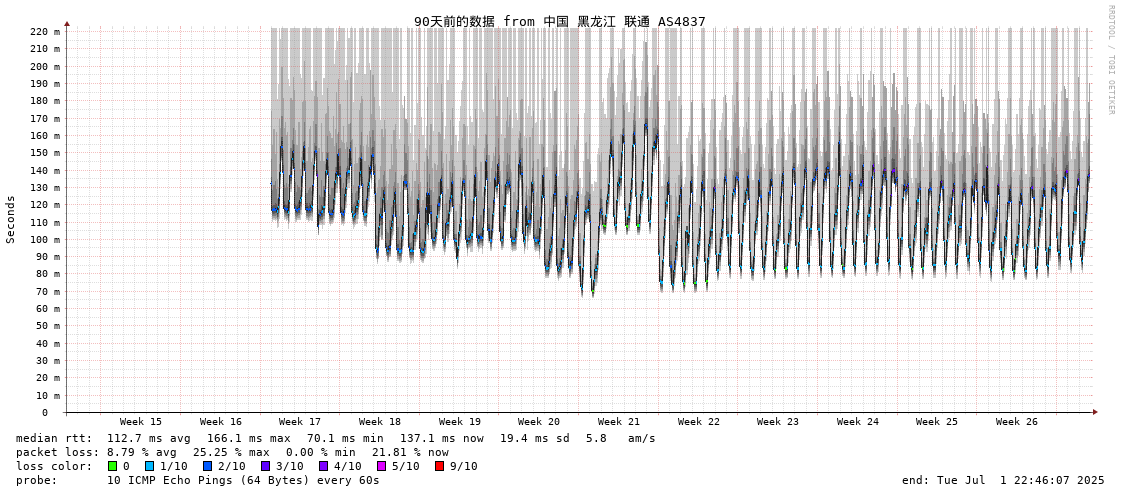Click the red 9/10 loss swatch
The width and height of the screenshot is (1121, 494).
click(x=440, y=466)
